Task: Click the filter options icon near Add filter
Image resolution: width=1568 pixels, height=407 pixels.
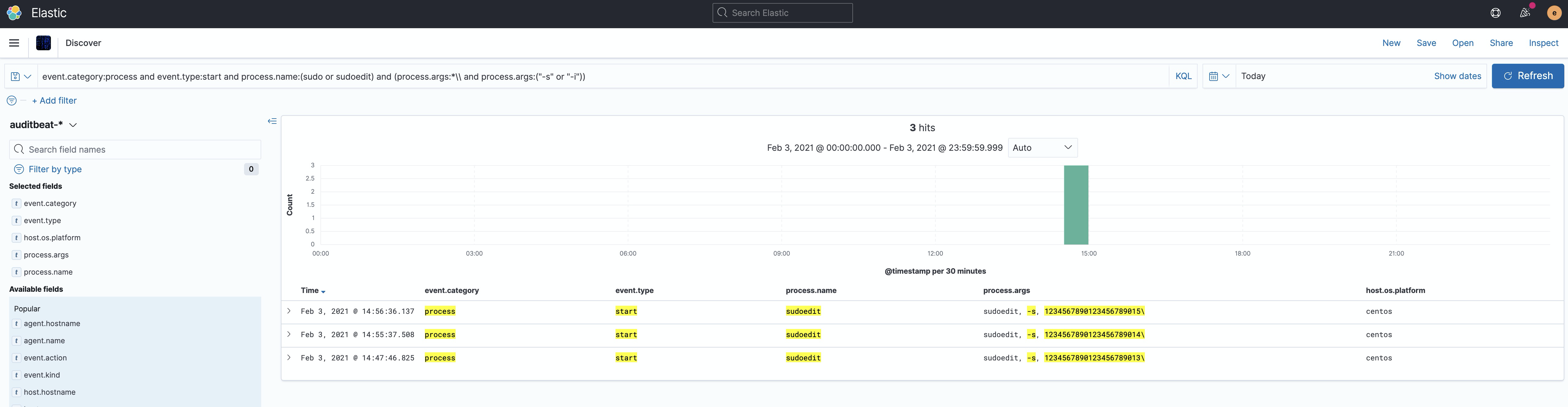Action: click(x=11, y=100)
